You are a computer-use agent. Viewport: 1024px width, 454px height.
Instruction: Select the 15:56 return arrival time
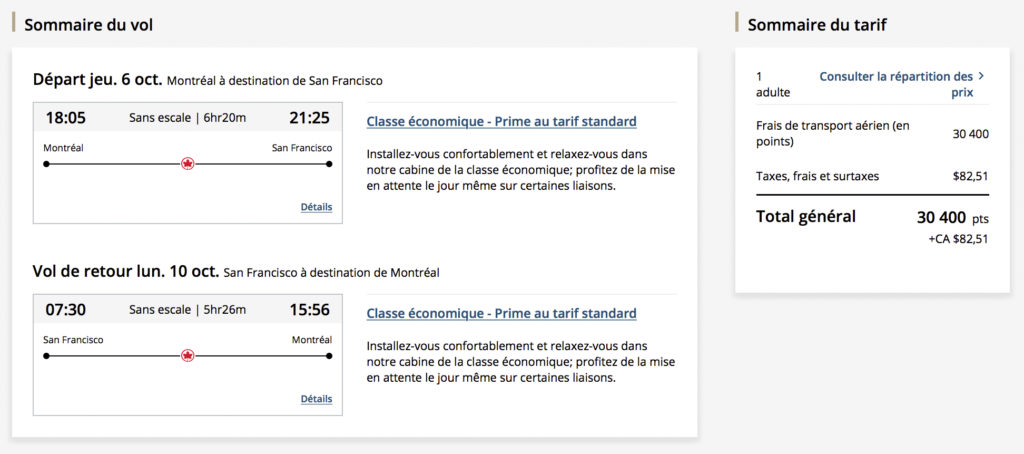[x=309, y=310]
